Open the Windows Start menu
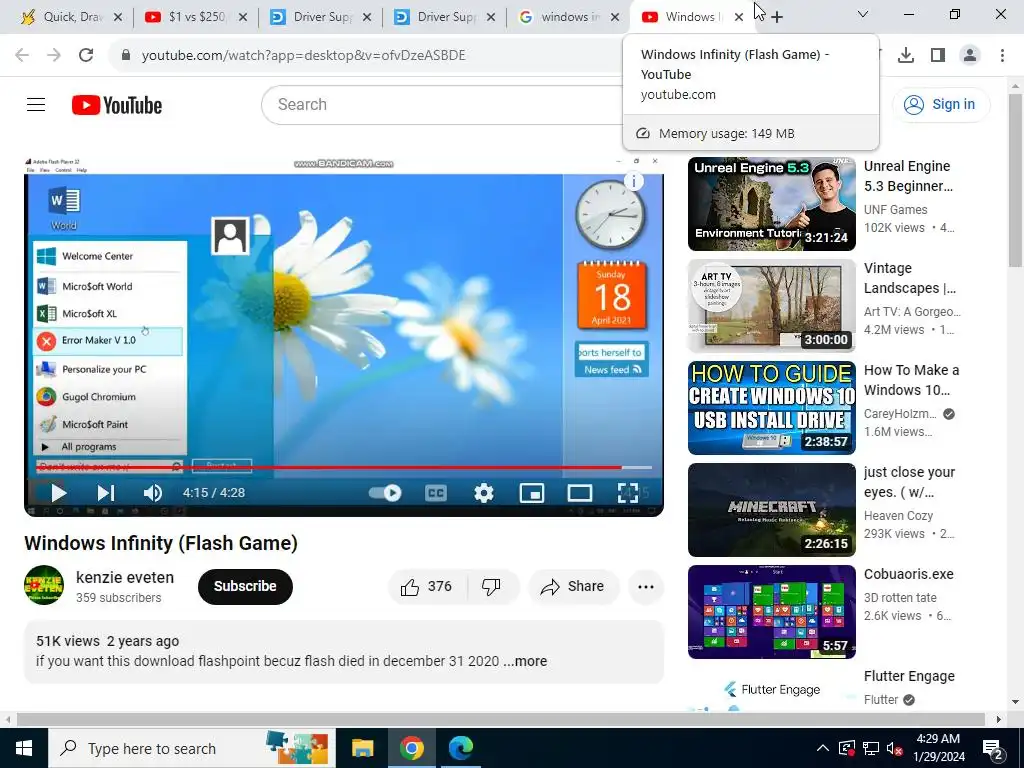The image size is (1024, 768). click(24, 748)
